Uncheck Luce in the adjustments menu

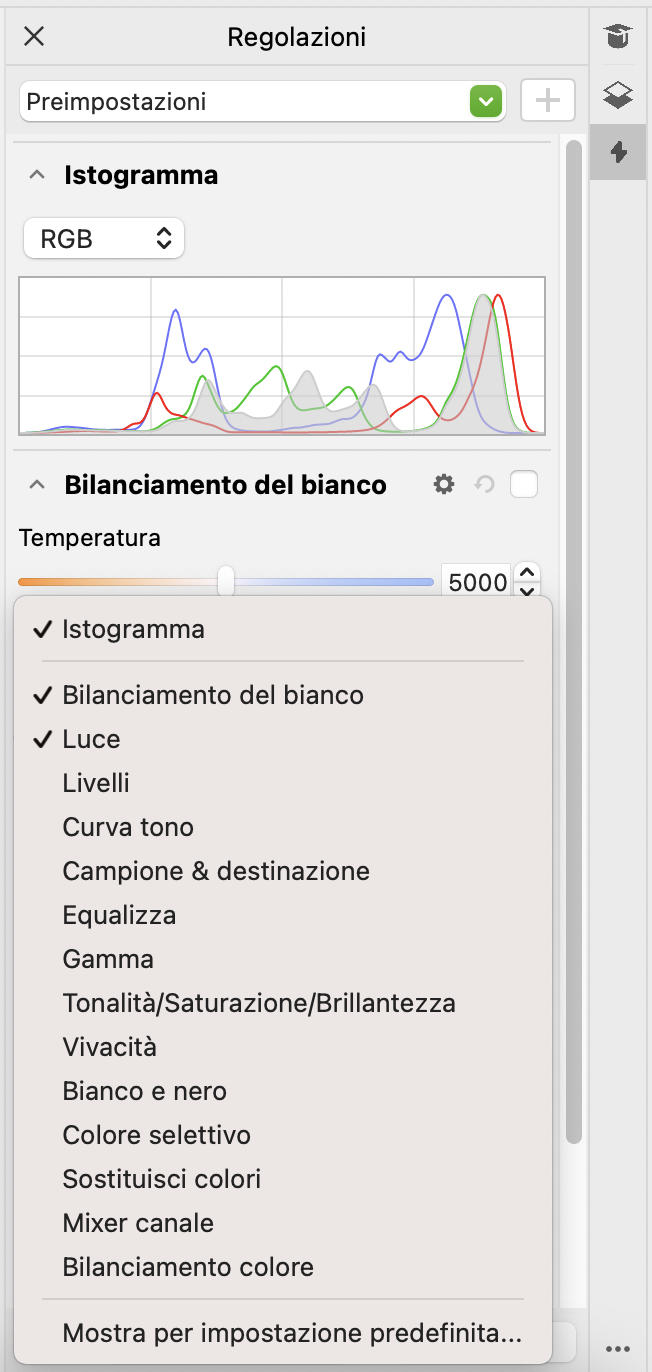(x=91, y=740)
